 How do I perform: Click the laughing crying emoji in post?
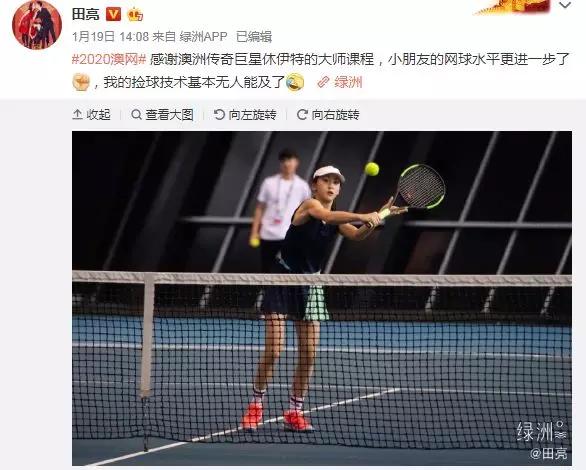[295, 82]
